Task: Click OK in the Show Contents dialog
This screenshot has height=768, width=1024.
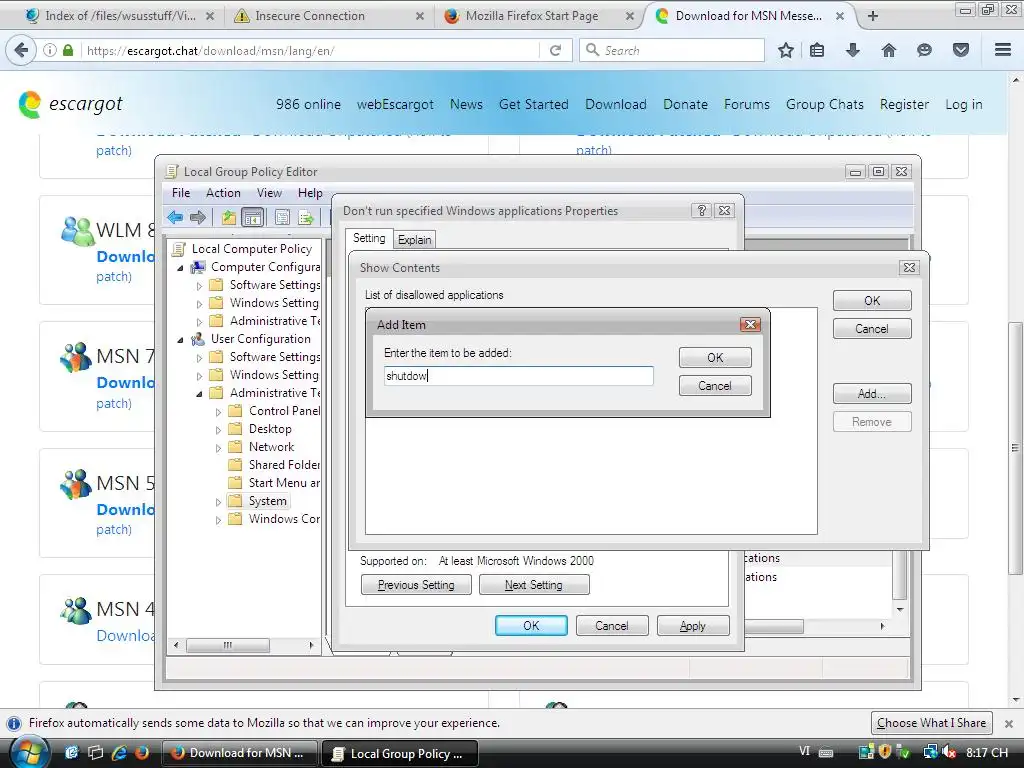Action: 872,300
